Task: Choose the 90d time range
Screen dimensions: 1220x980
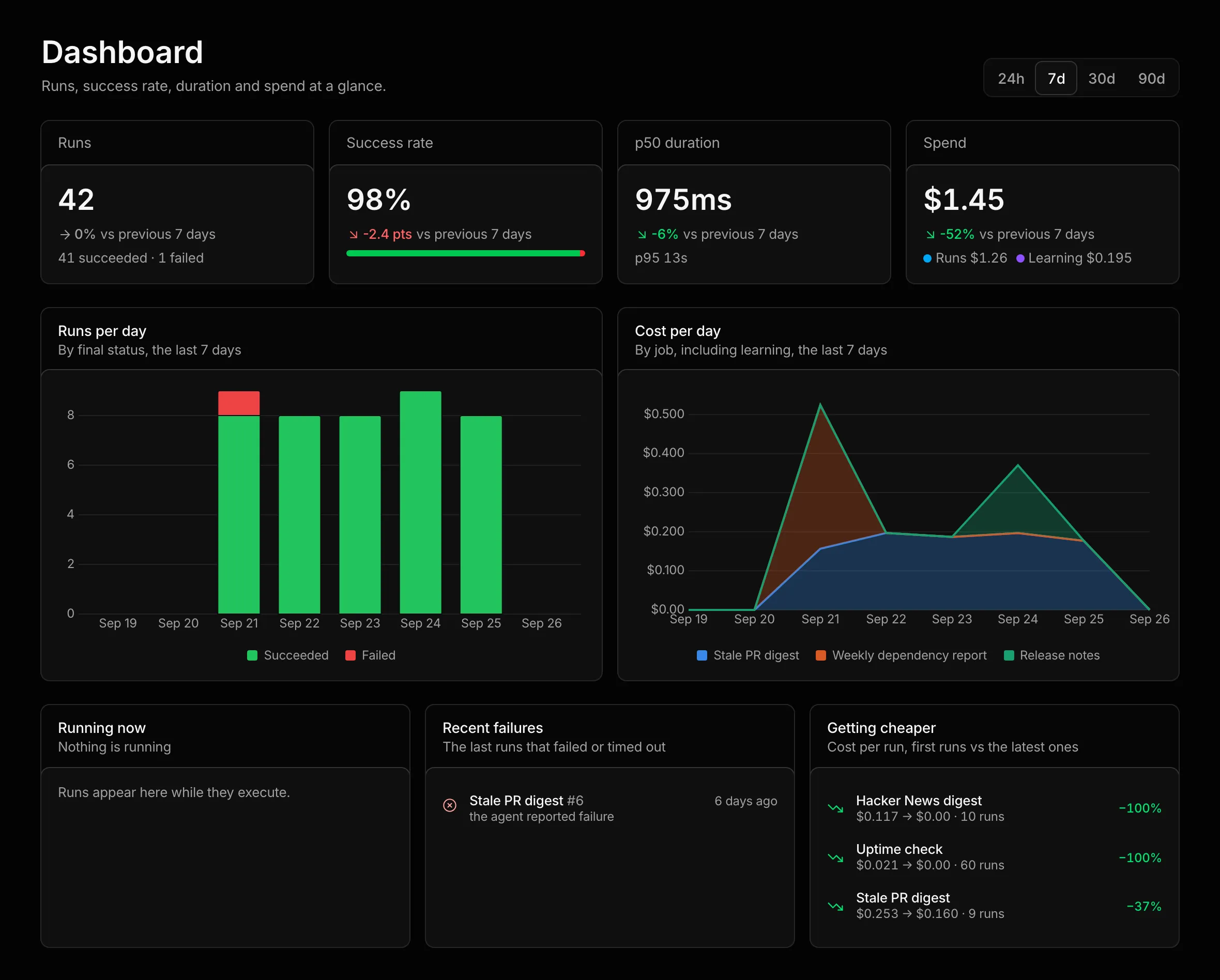Action: [x=1151, y=78]
